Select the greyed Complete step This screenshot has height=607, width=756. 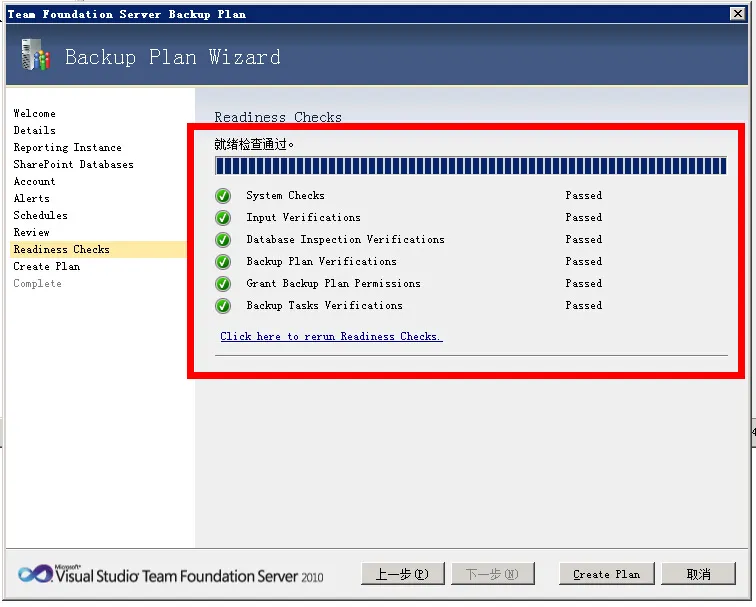tap(38, 283)
